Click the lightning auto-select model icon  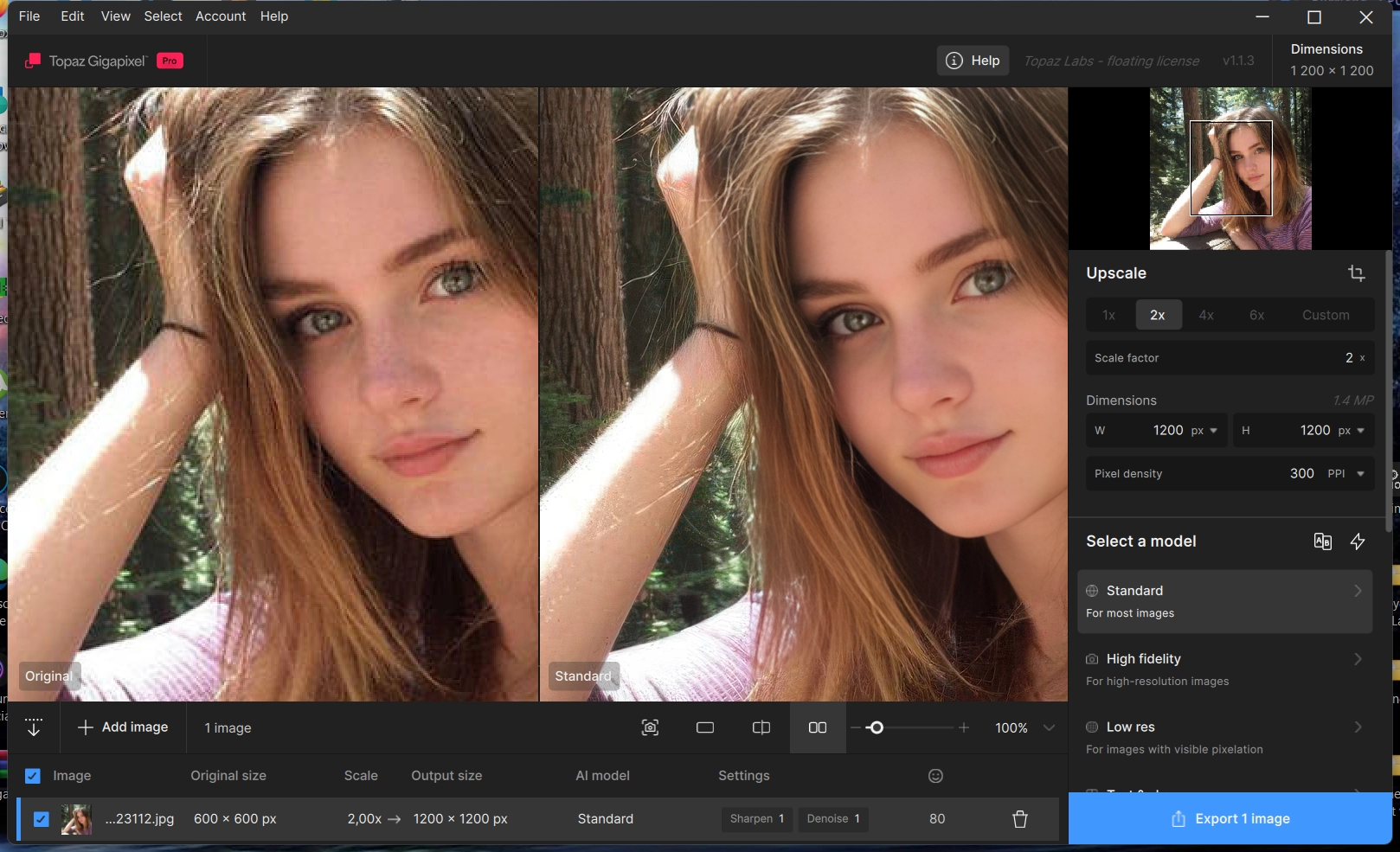[1358, 541]
